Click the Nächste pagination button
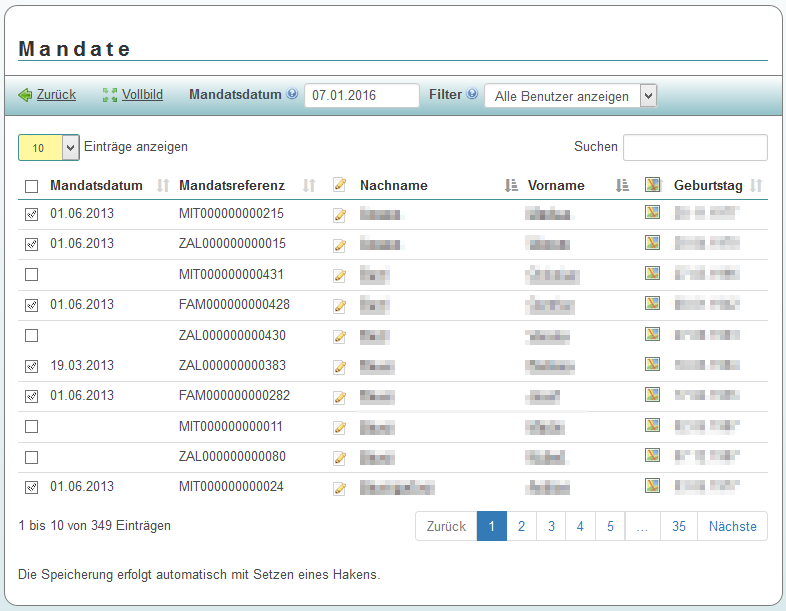This screenshot has height=611, width=786. tap(733, 526)
